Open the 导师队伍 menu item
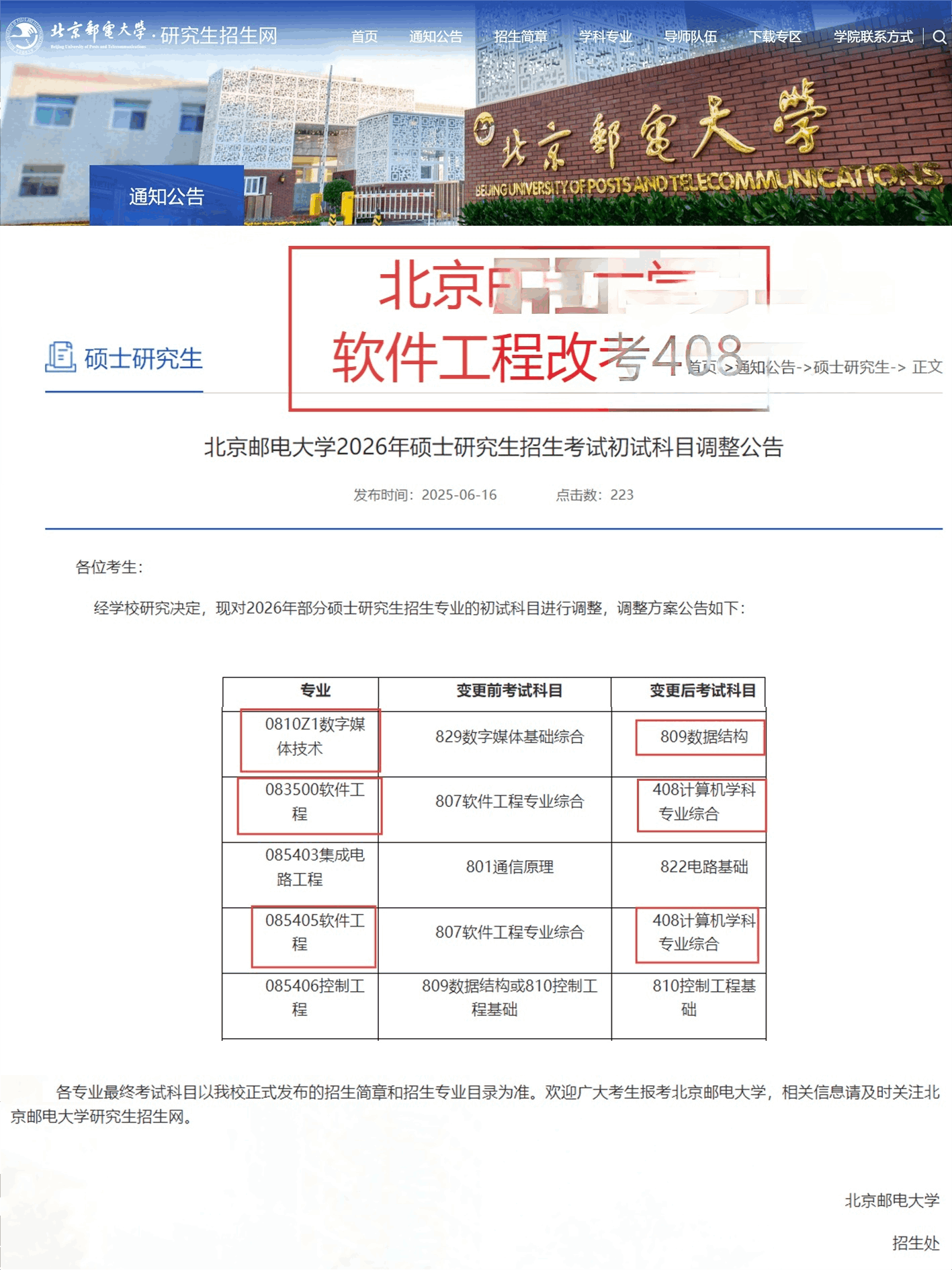The width and height of the screenshot is (952, 1270). 690,37
